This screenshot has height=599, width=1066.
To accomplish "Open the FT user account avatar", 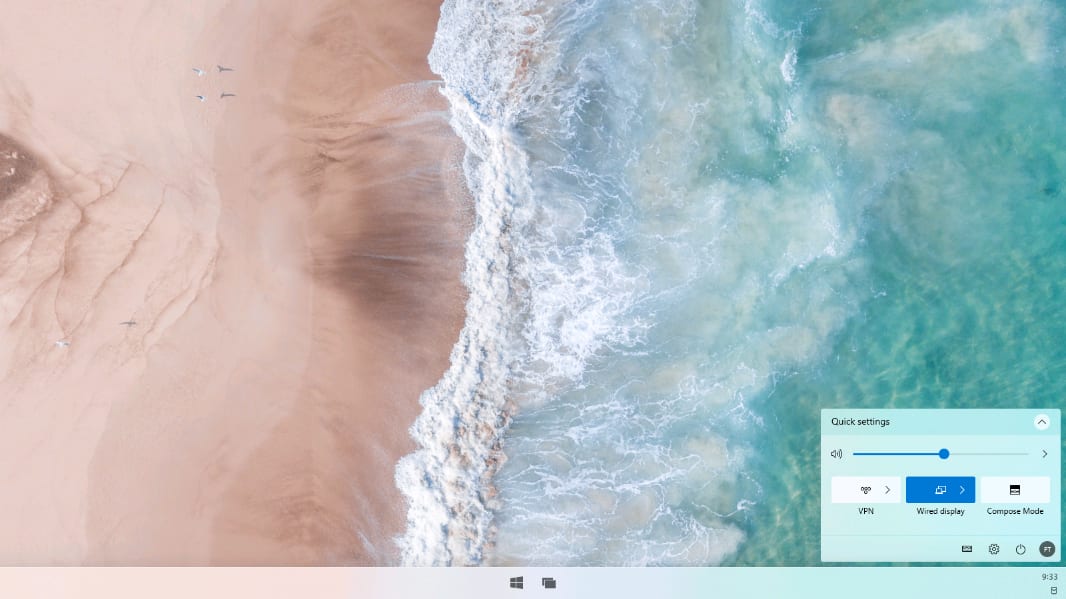I will pos(1047,549).
